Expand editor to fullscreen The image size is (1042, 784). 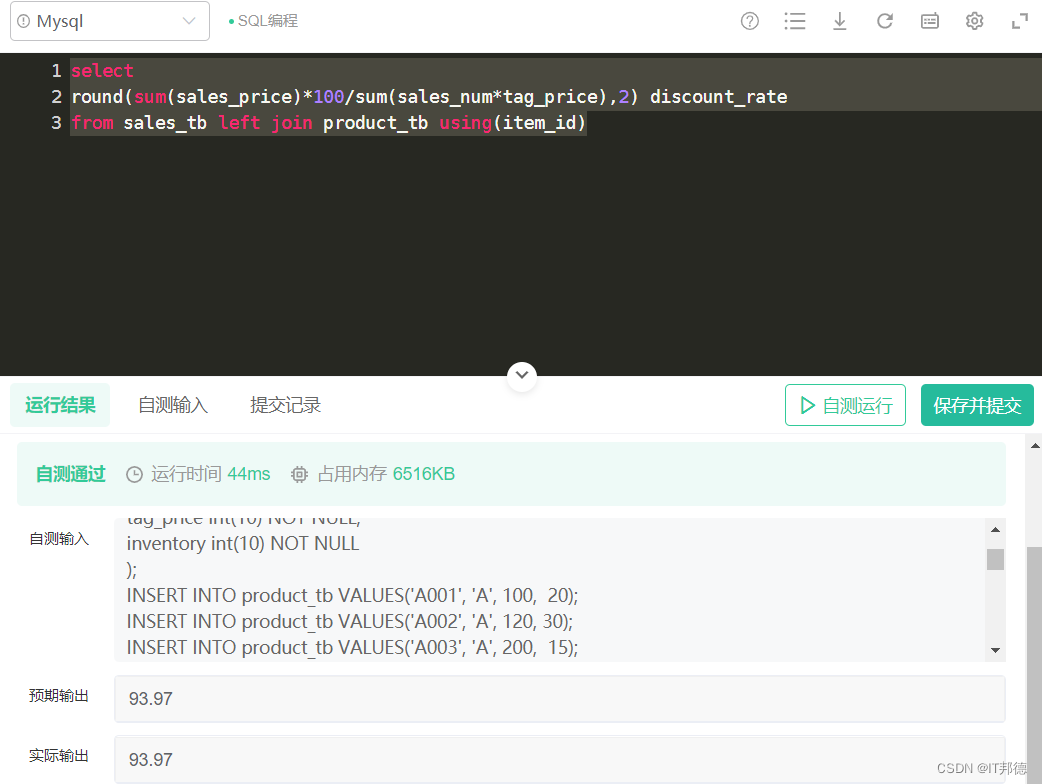tap(1020, 21)
